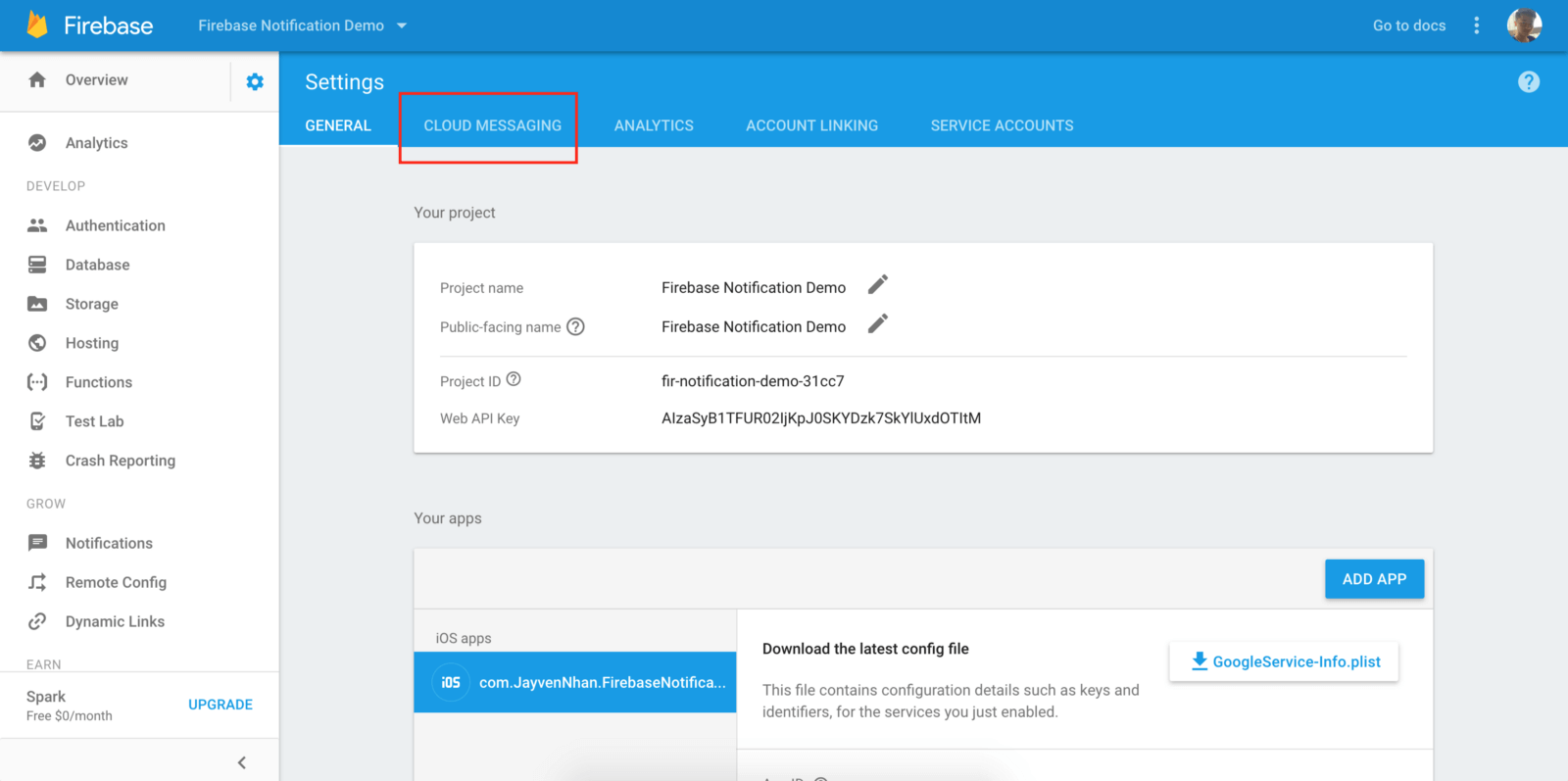Open the three-dot overflow menu
Screen dimensions: 1568x781
1477,25
